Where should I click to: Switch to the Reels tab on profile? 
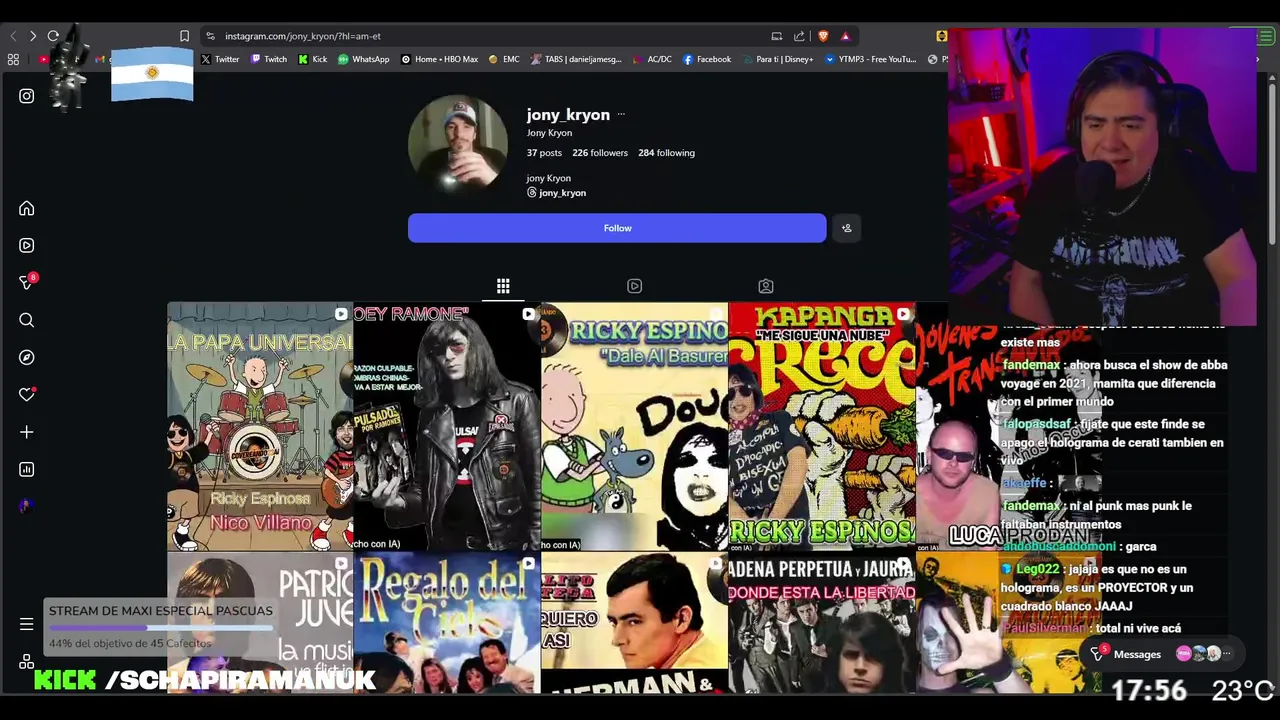click(634, 286)
